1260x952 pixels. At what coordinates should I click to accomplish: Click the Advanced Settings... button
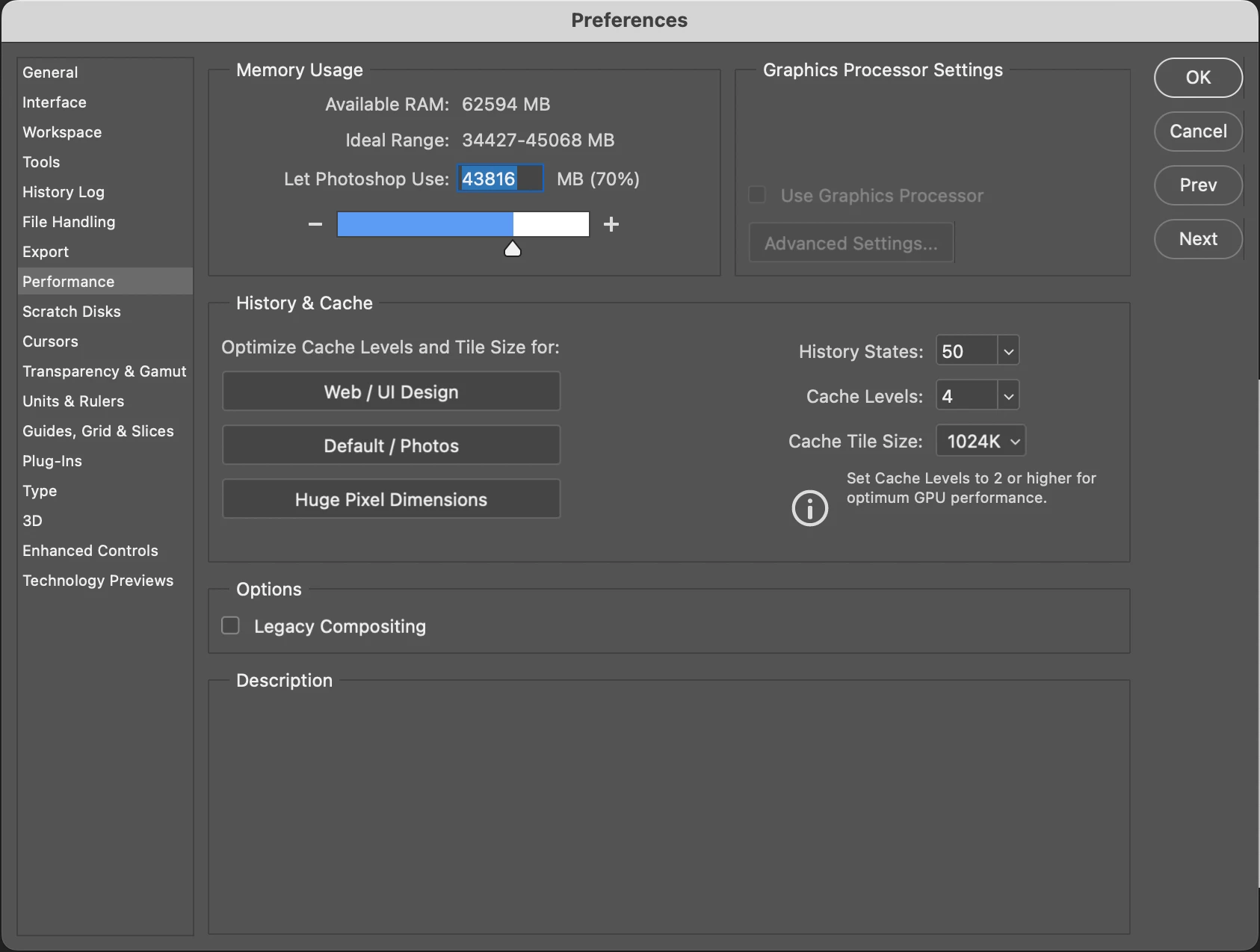pyautogui.click(x=851, y=243)
